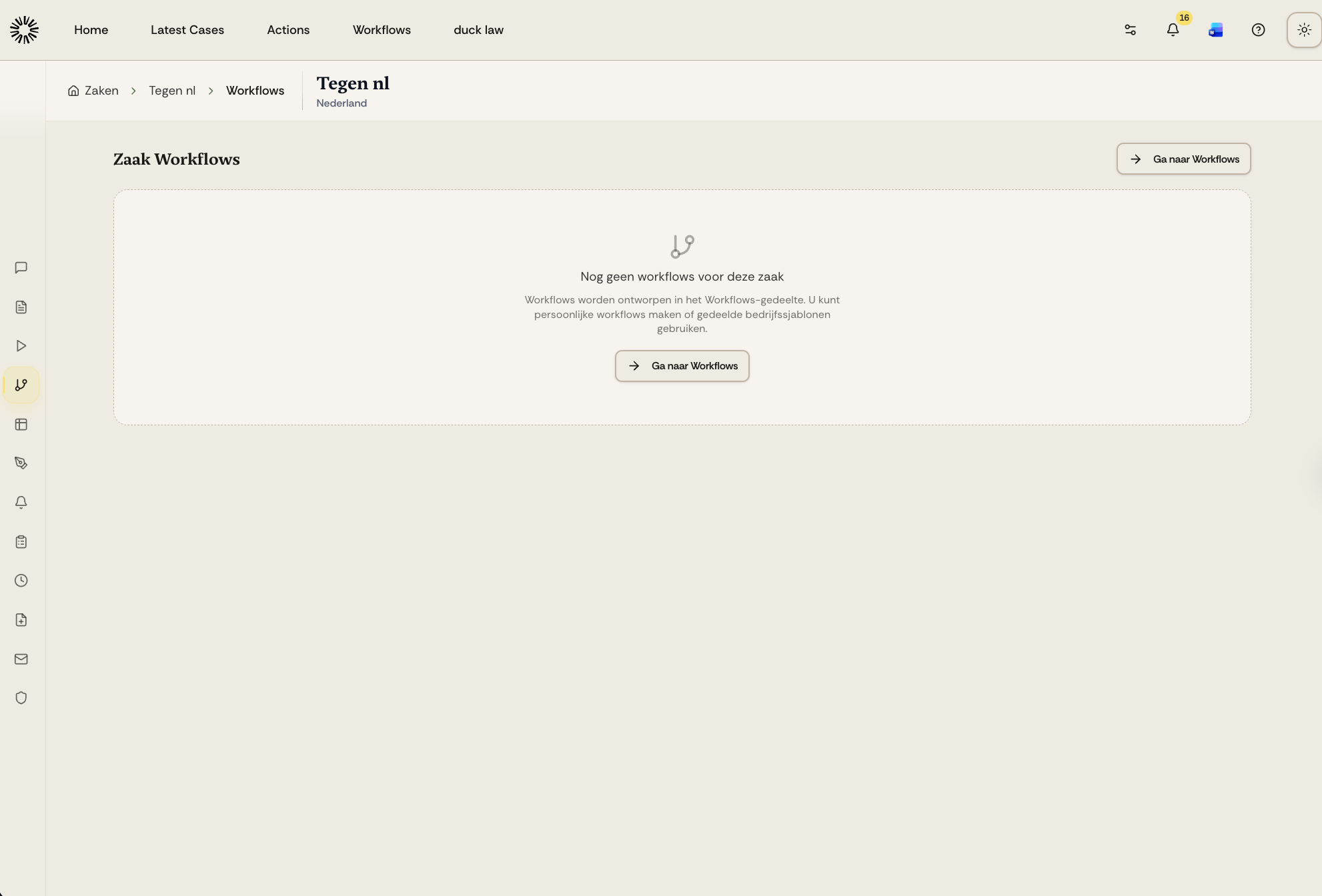Open the clock icon in sidebar
The width and height of the screenshot is (1322, 896).
coord(21,581)
